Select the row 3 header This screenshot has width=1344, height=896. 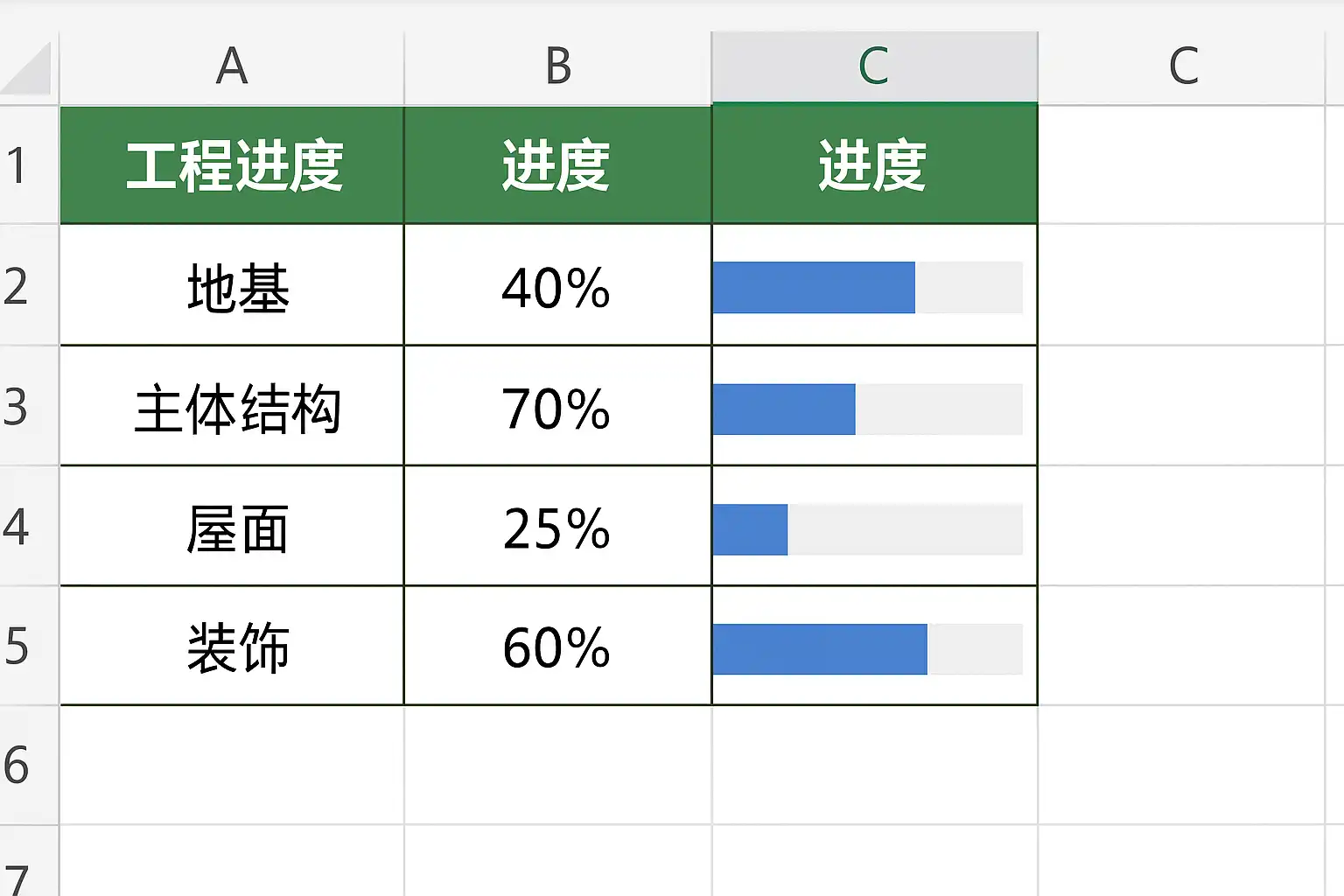(x=17, y=407)
